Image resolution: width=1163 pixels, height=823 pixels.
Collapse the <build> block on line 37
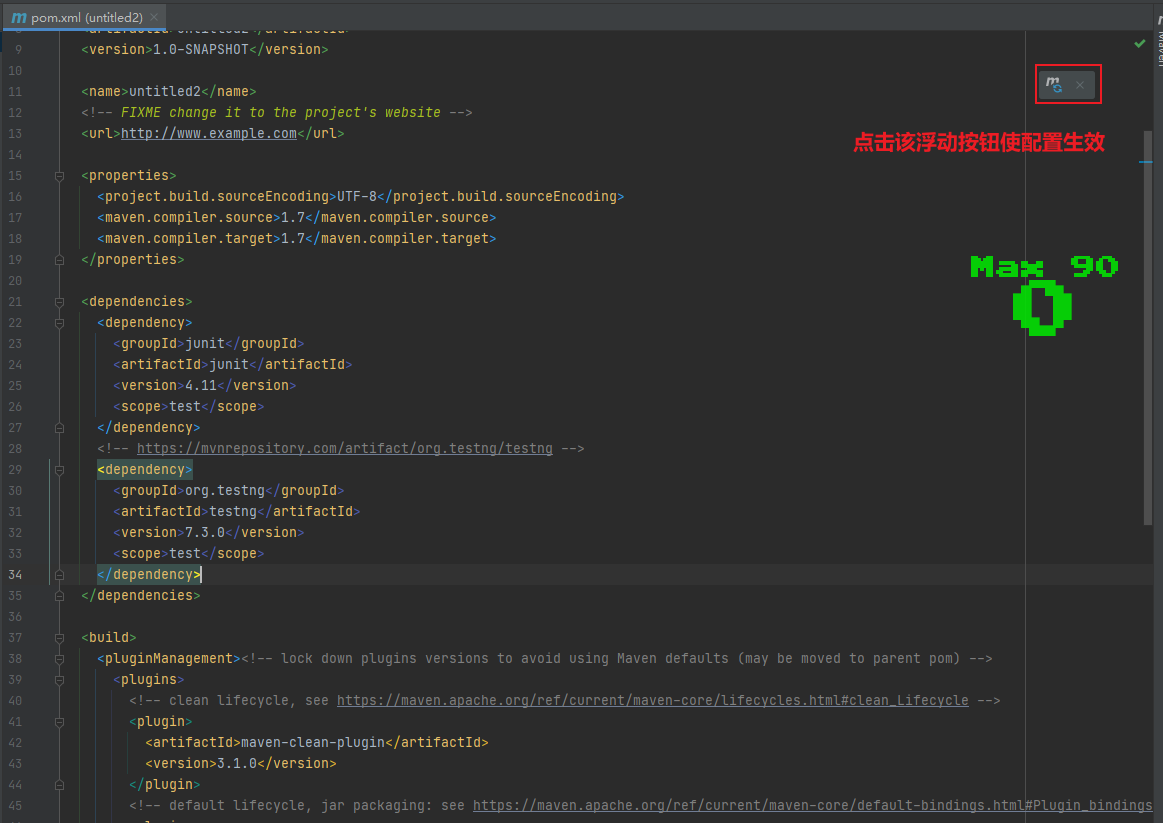coord(59,638)
